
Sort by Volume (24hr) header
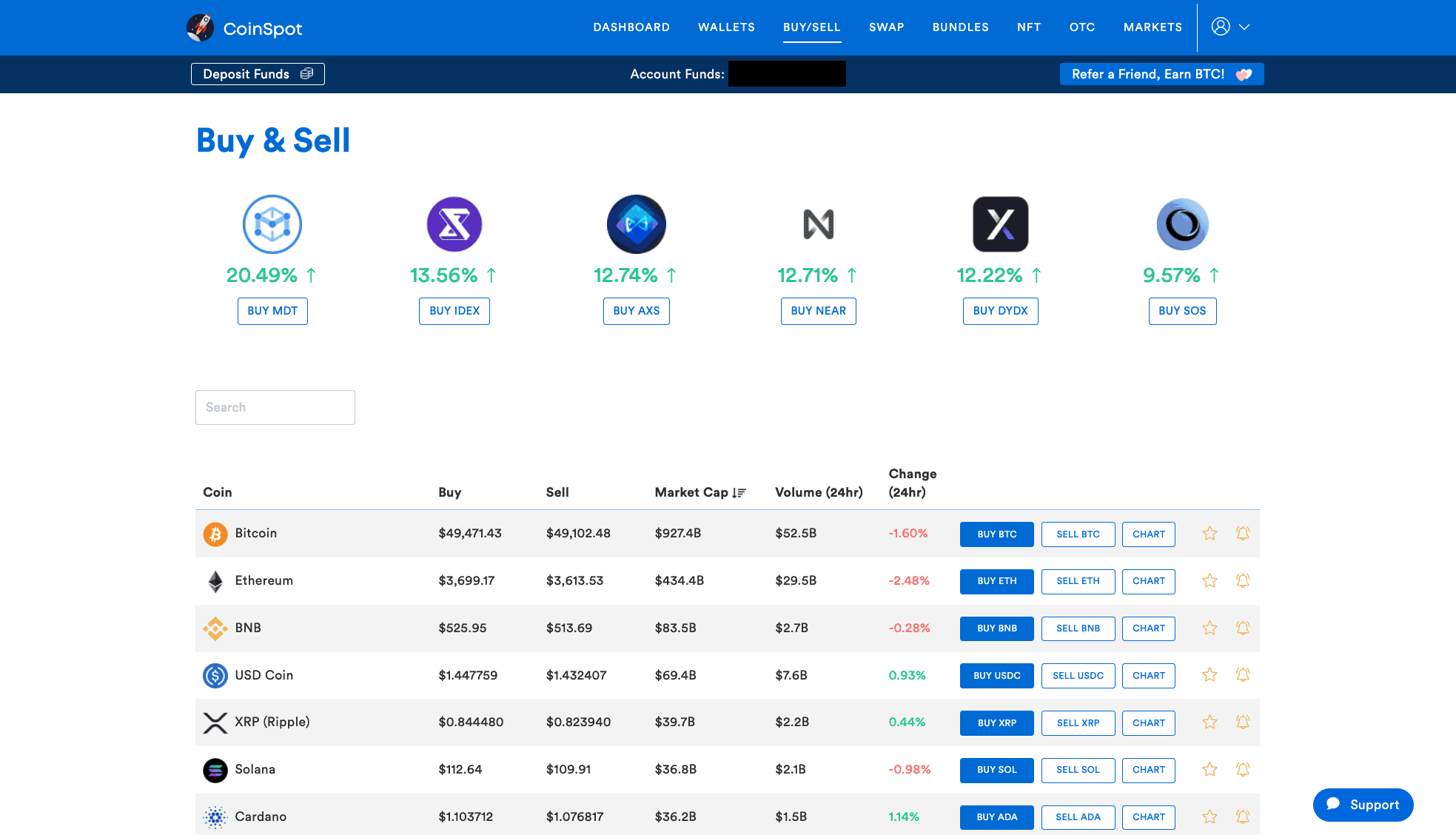[819, 492]
